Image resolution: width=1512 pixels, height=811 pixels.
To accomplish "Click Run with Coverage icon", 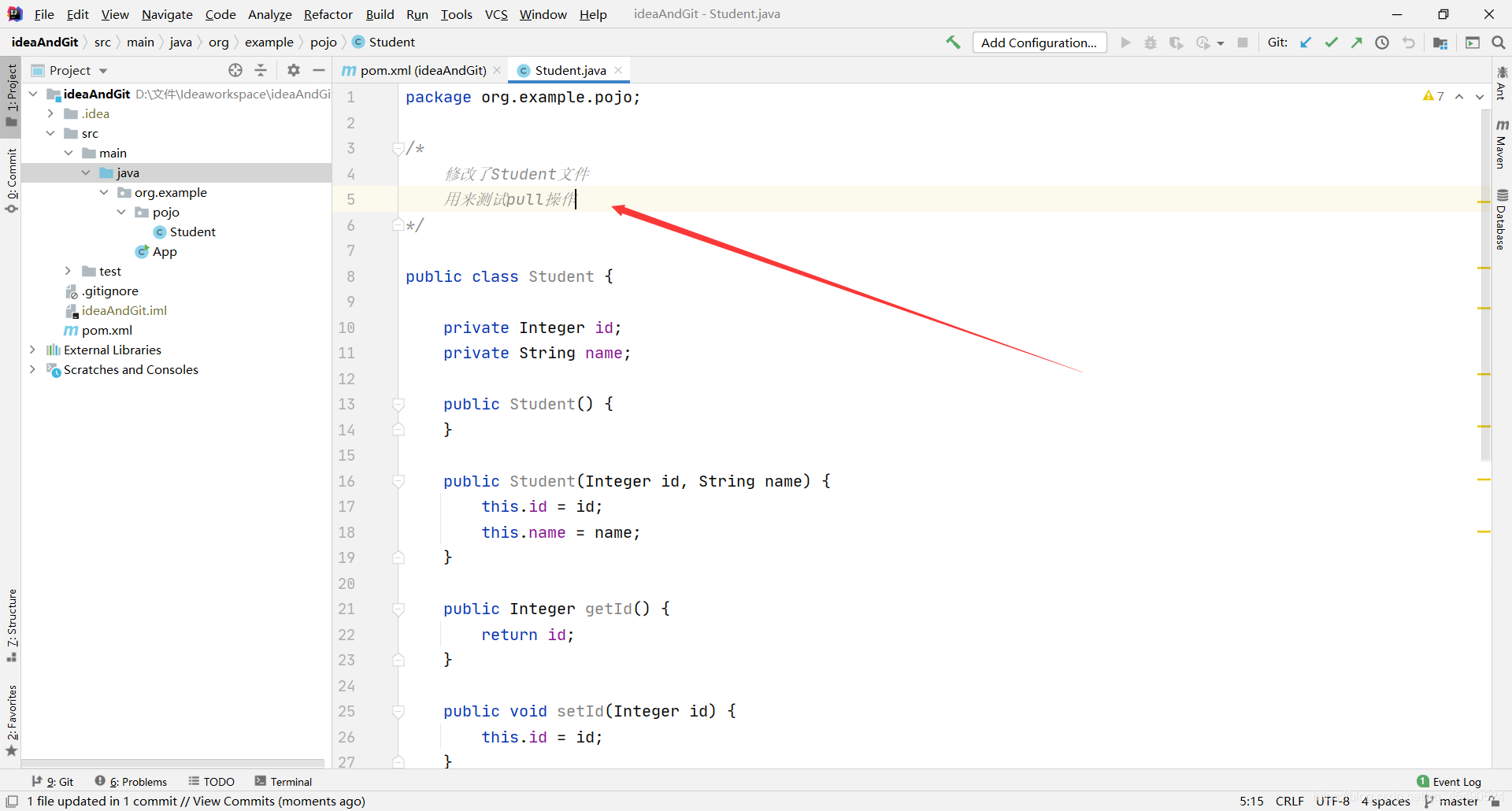I will (x=1177, y=43).
